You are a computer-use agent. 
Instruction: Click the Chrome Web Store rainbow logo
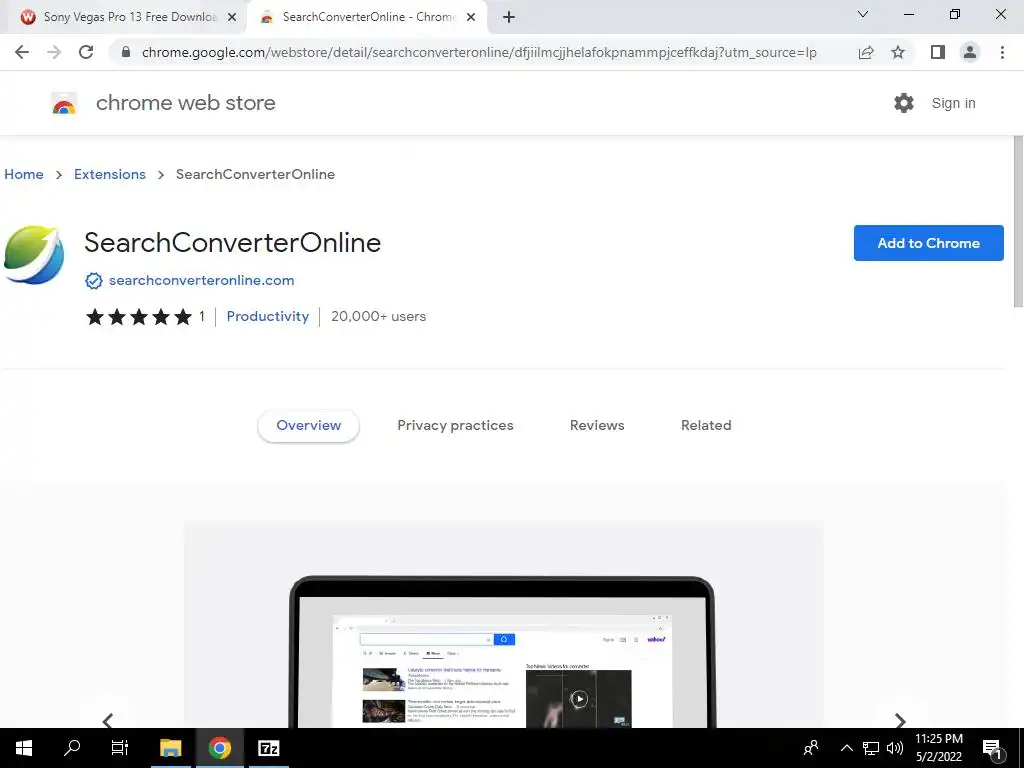64,103
